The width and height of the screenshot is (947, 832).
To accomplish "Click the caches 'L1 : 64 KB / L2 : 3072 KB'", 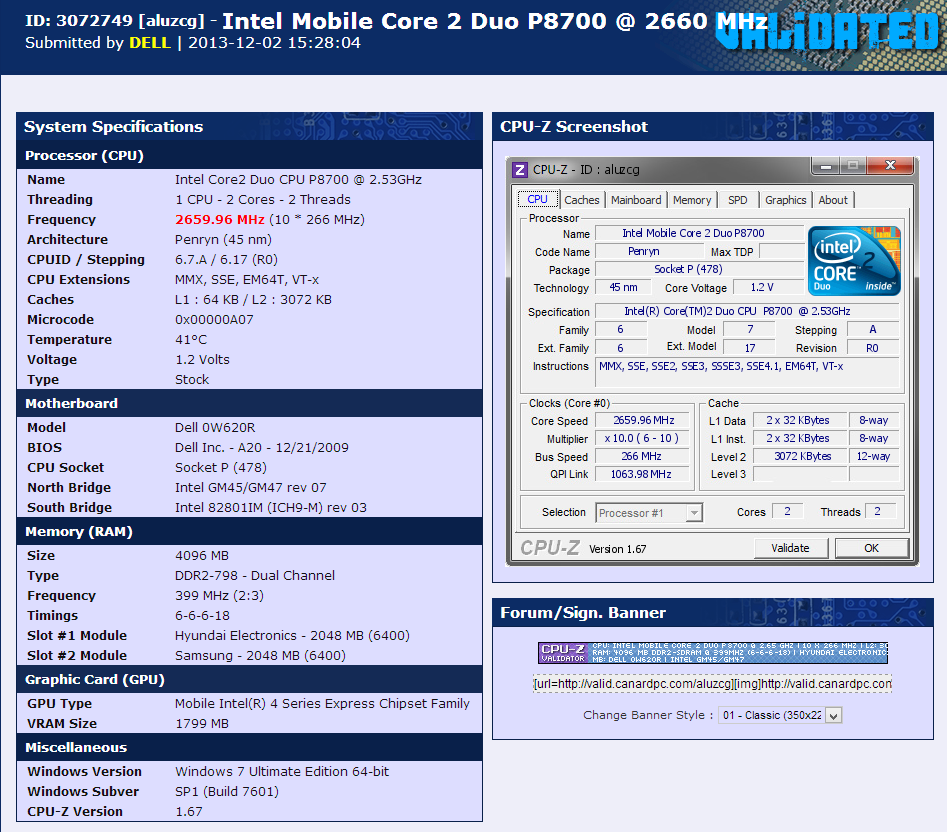I will 254,299.
